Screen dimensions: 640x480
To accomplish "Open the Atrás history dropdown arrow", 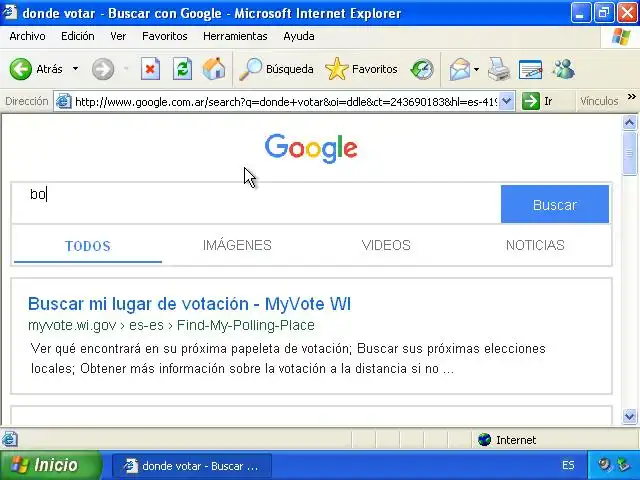I will (76, 69).
